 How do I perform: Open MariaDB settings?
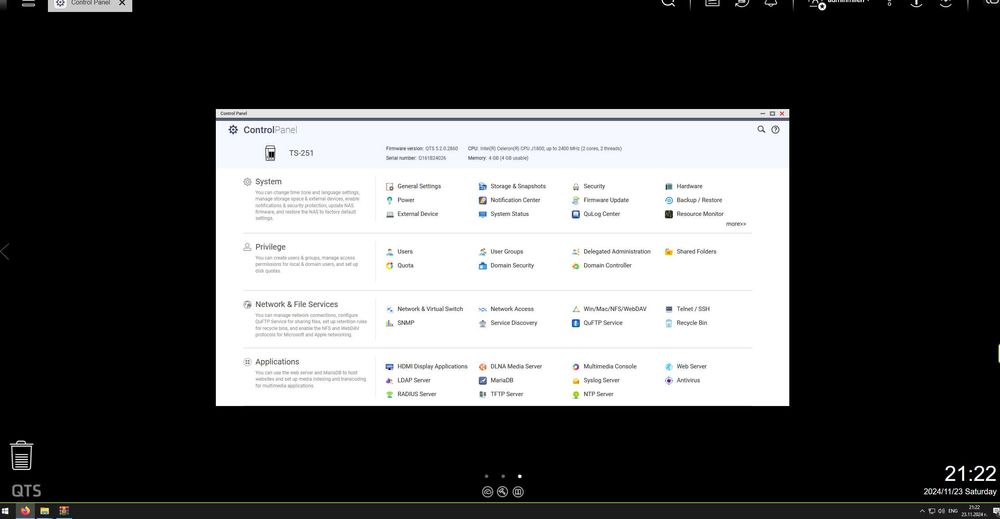(x=496, y=381)
